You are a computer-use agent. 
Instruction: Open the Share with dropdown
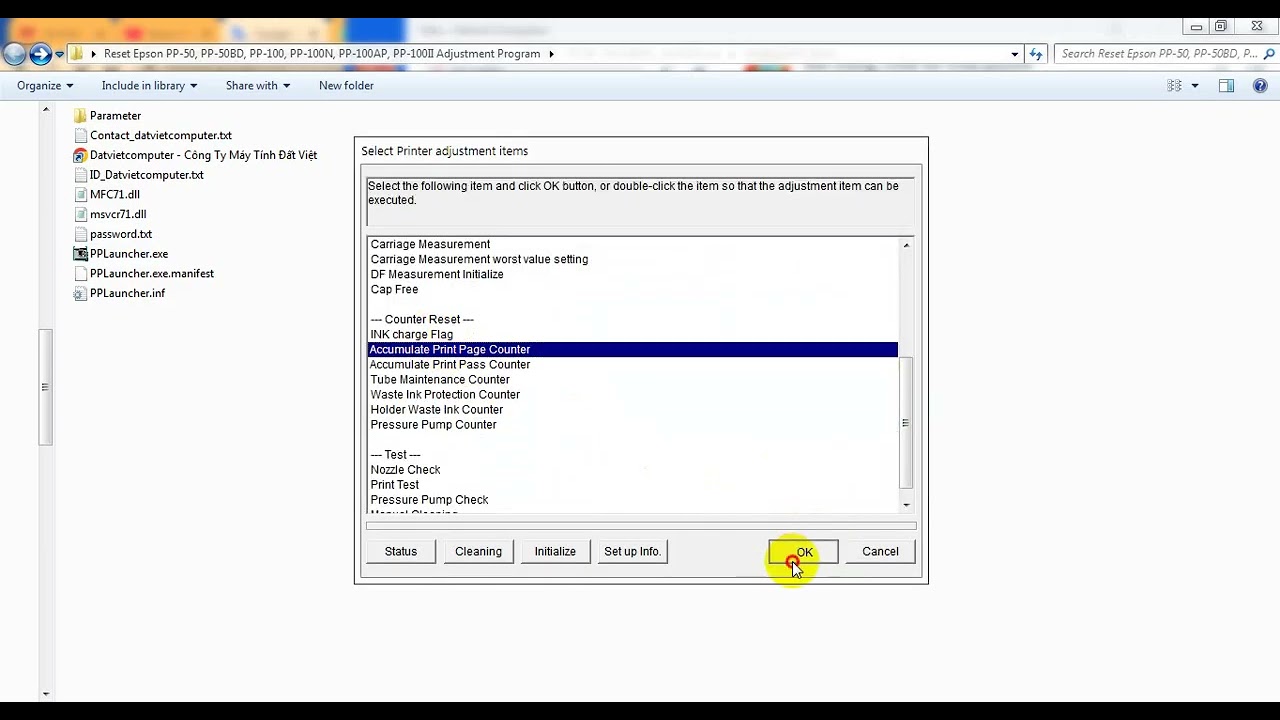[258, 86]
